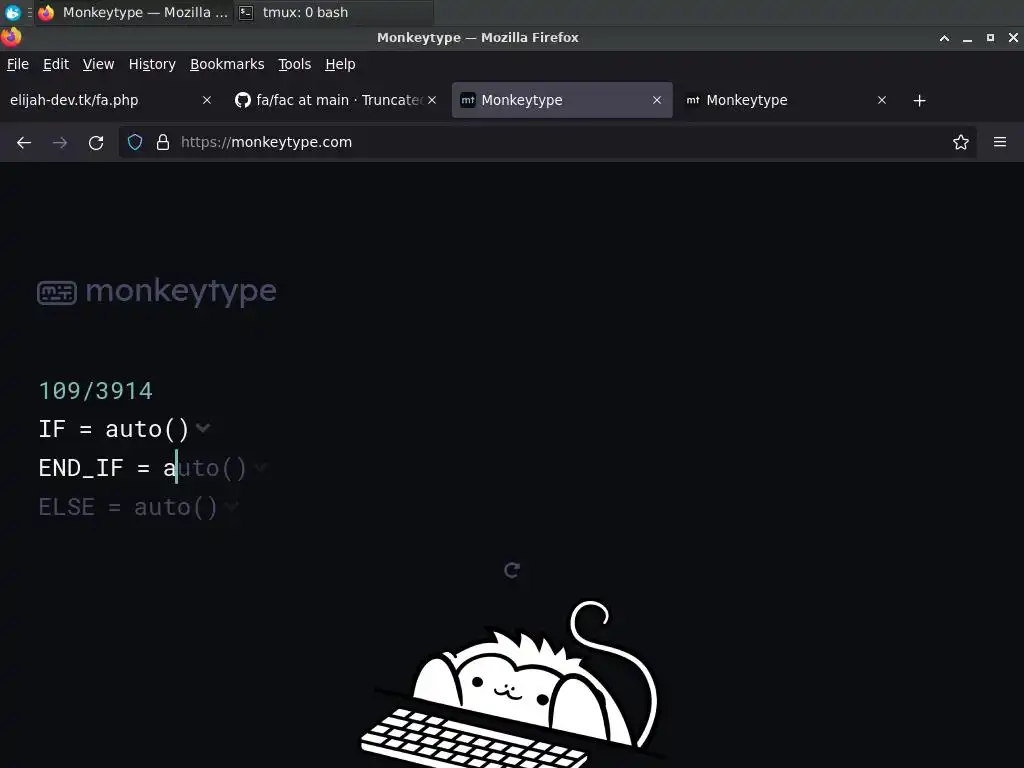Open a new tab with the plus button
The height and width of the screenshot is (768, 1024).
920,101
